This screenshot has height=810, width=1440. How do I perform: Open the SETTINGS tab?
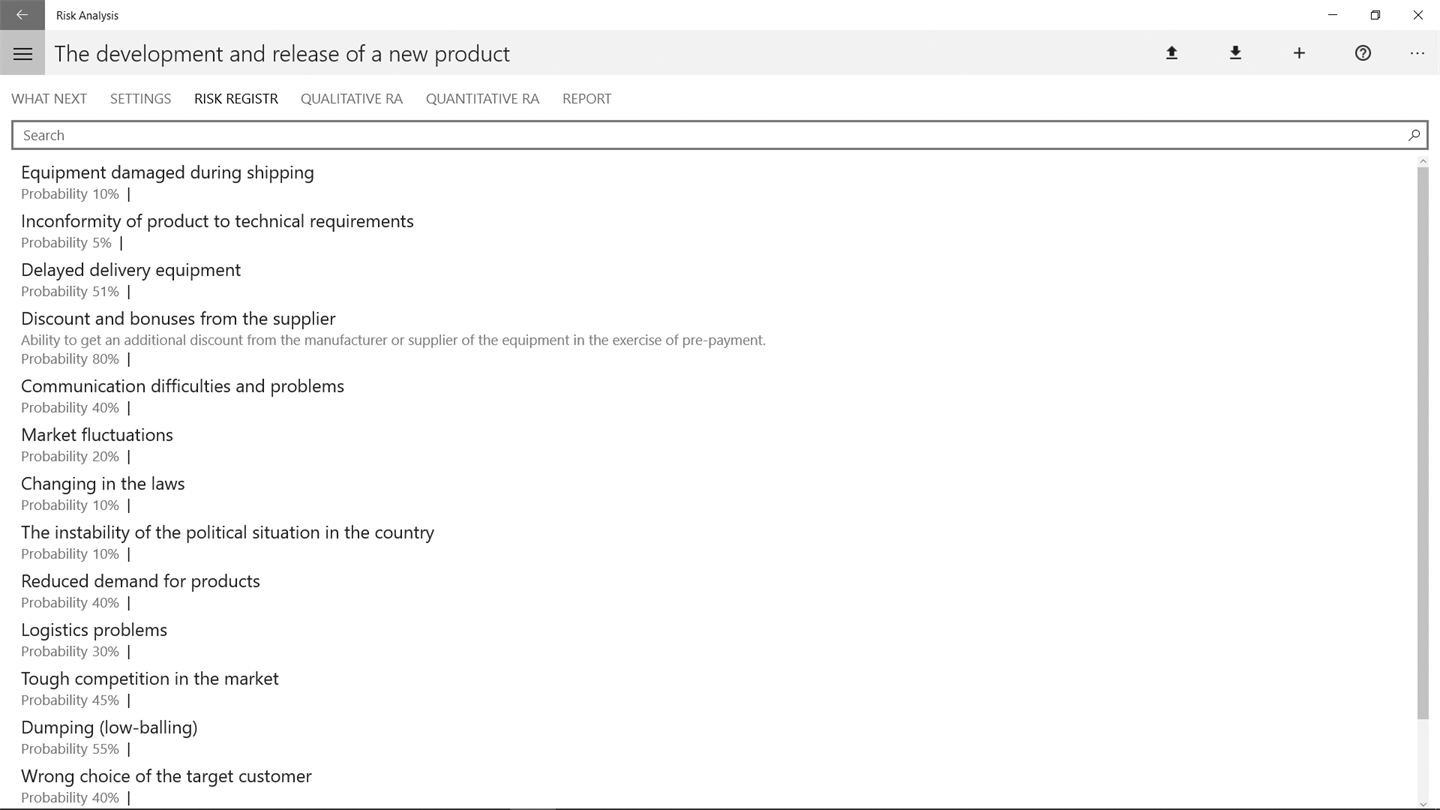click(x=140, y=99)
